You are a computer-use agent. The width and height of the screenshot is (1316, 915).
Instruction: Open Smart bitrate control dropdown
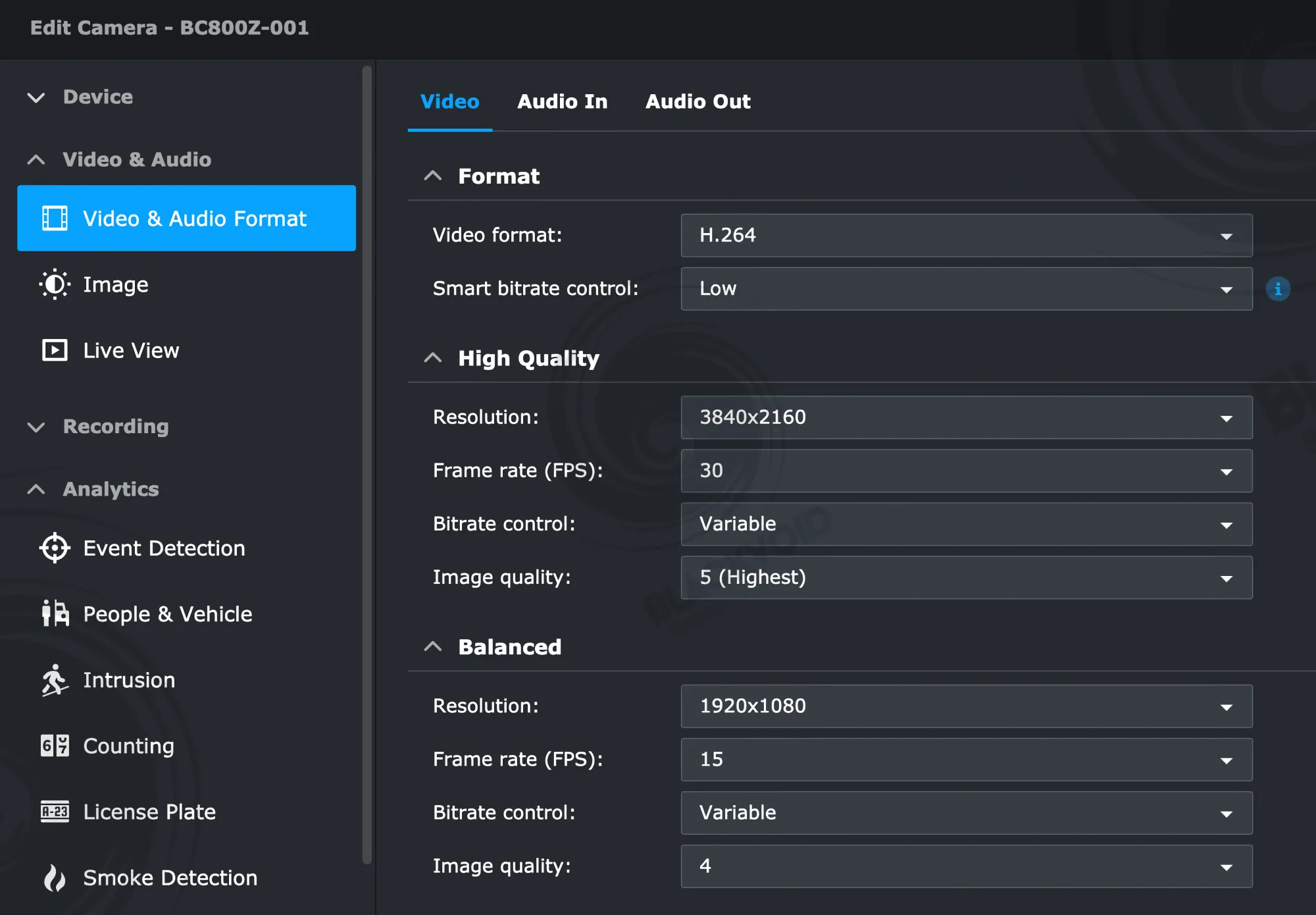tap(966, 288)
